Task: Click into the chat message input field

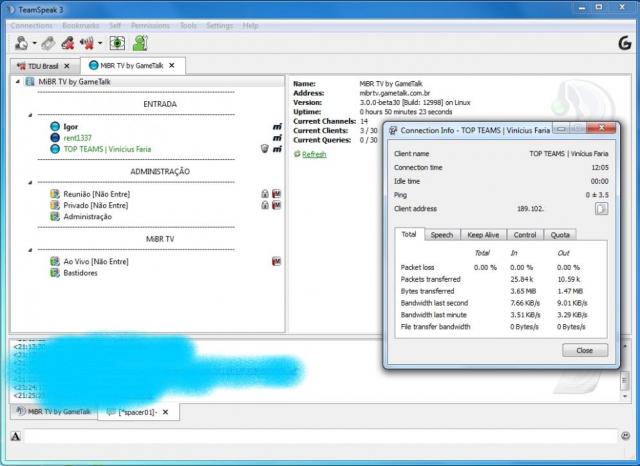Action: pyautogui.click(x=320, y=436)
